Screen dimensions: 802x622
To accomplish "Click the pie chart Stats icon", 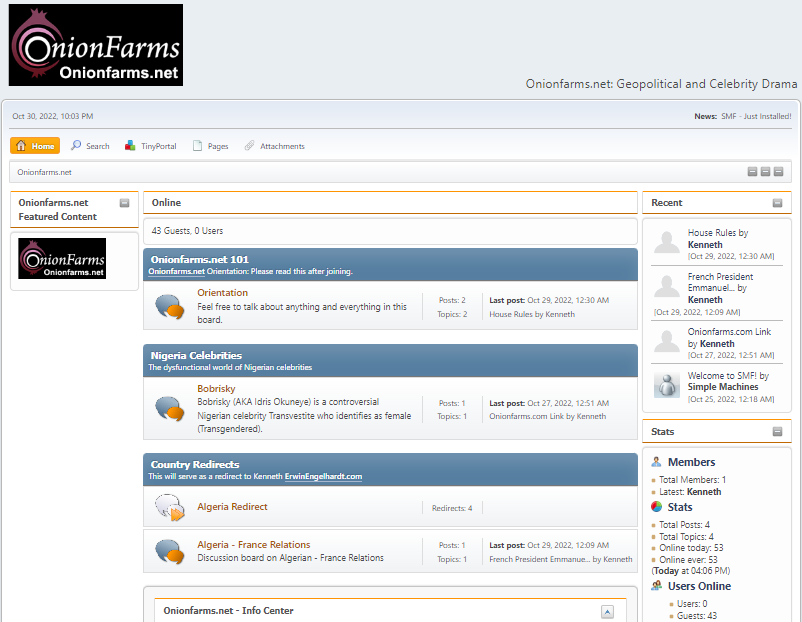I will pyautogui.click(x=657, y=507).
